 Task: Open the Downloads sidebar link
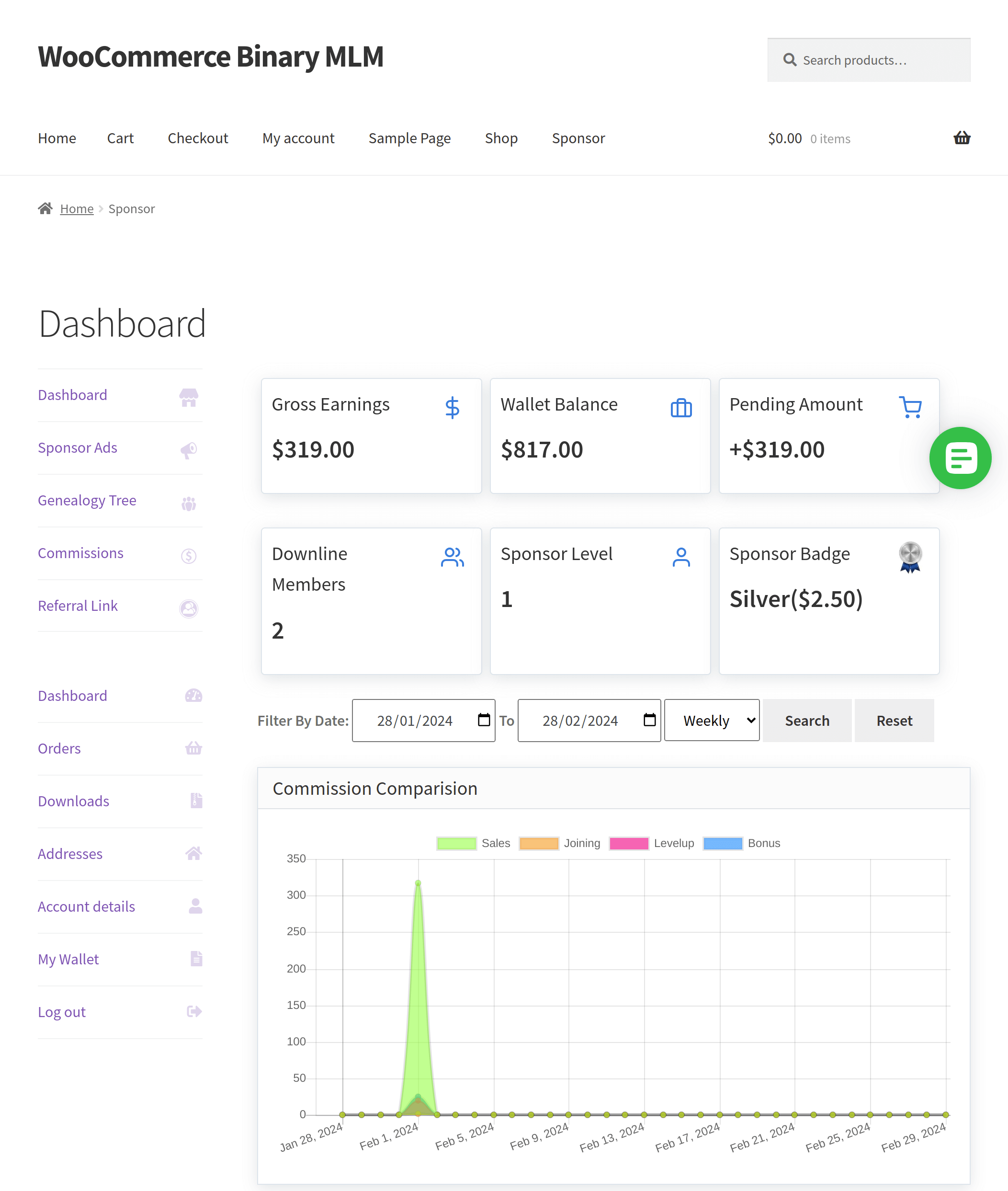[74, 801]
